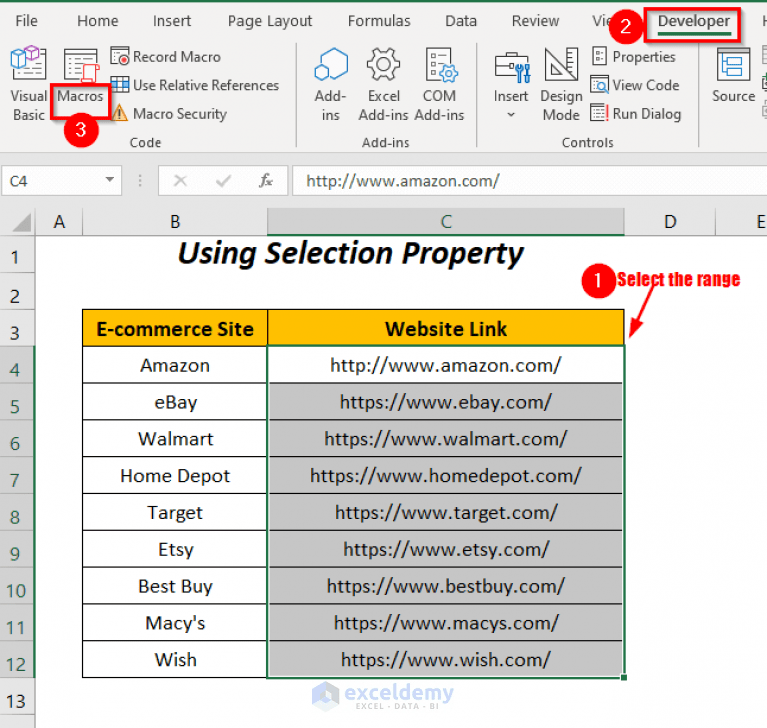Select column C header

pyautogui.click(x=446, y=222)
